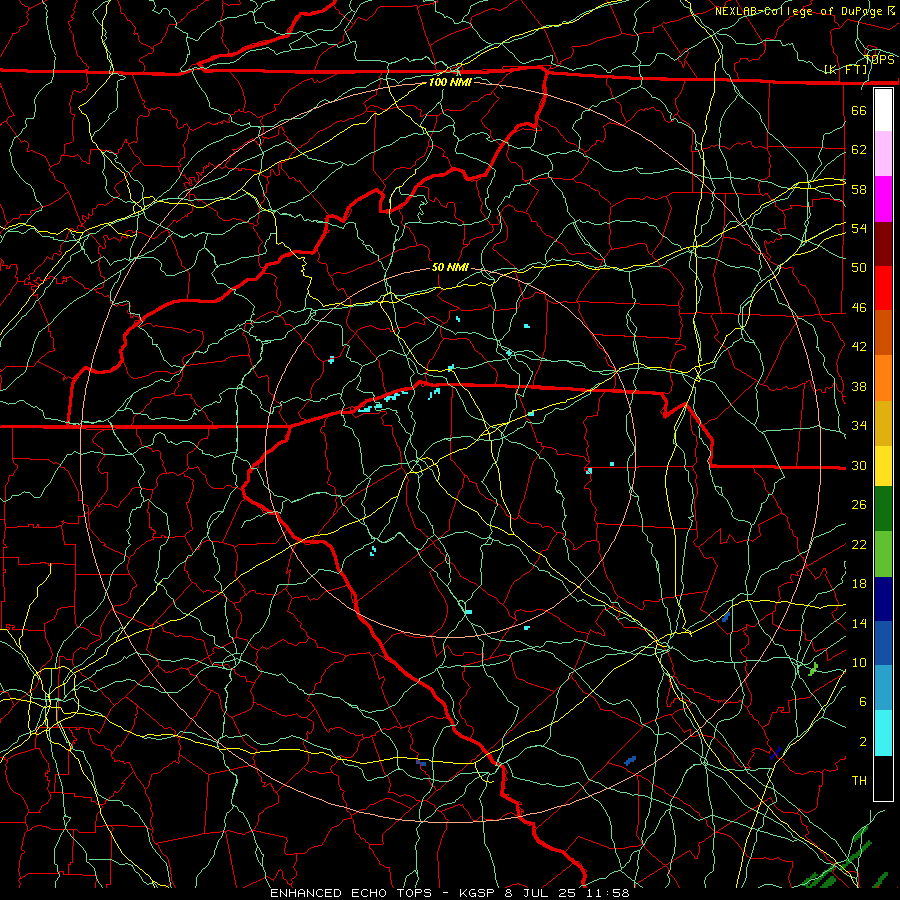Screen dimensions: 900x900
Task: Click the 11:58 timestamp in the caption
Action: tap(608, 893)
